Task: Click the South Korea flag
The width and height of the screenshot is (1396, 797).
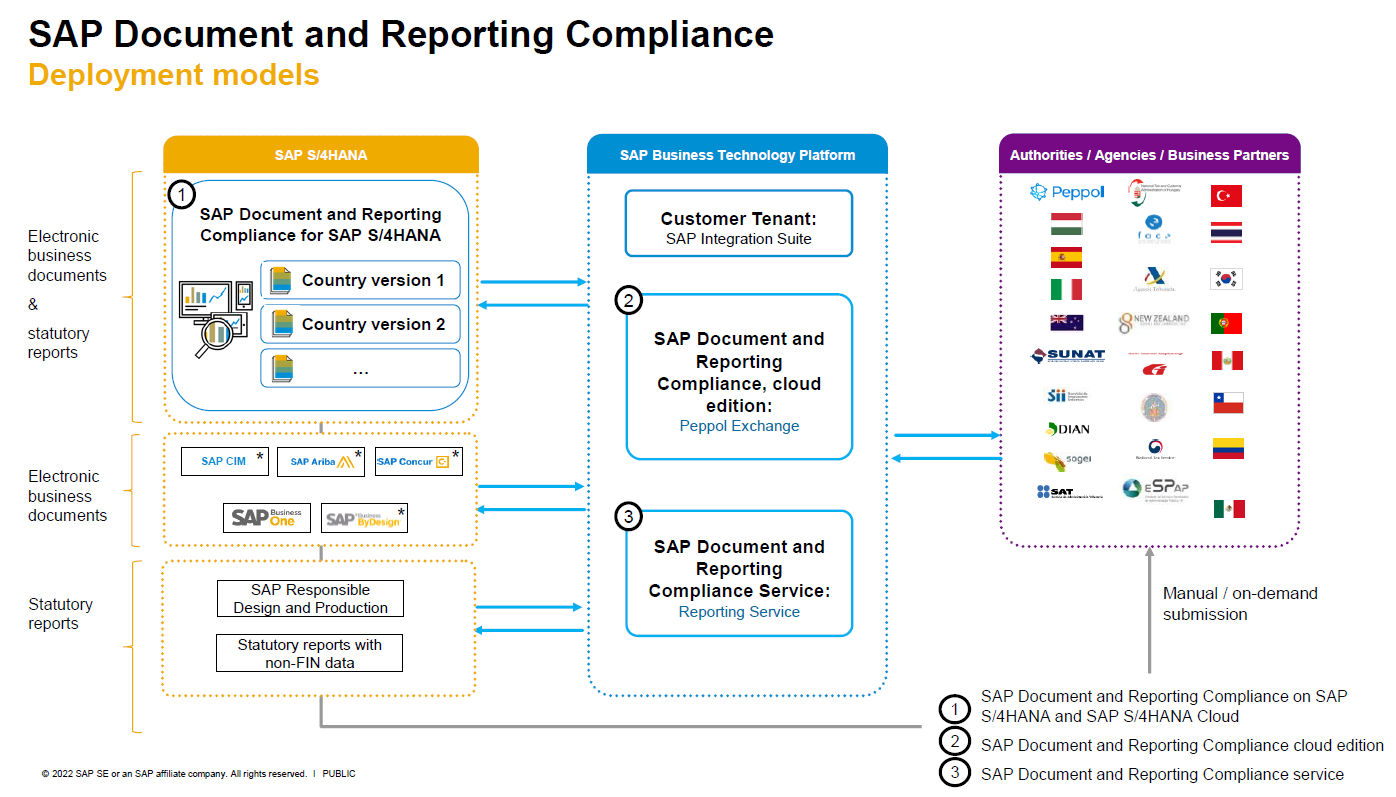Action: pos(1226,279)
